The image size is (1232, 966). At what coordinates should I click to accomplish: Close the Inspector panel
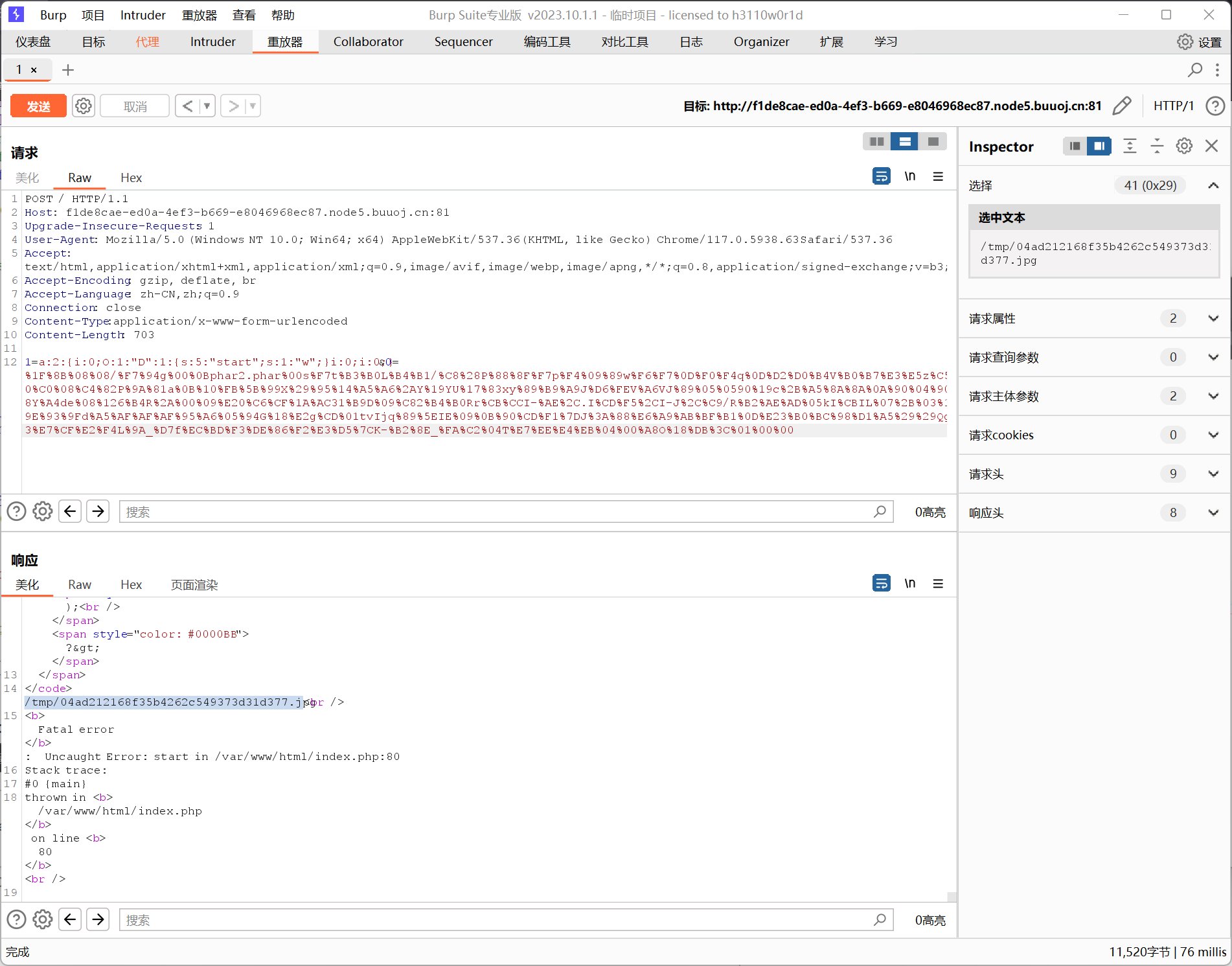[x=1211, y=146]
